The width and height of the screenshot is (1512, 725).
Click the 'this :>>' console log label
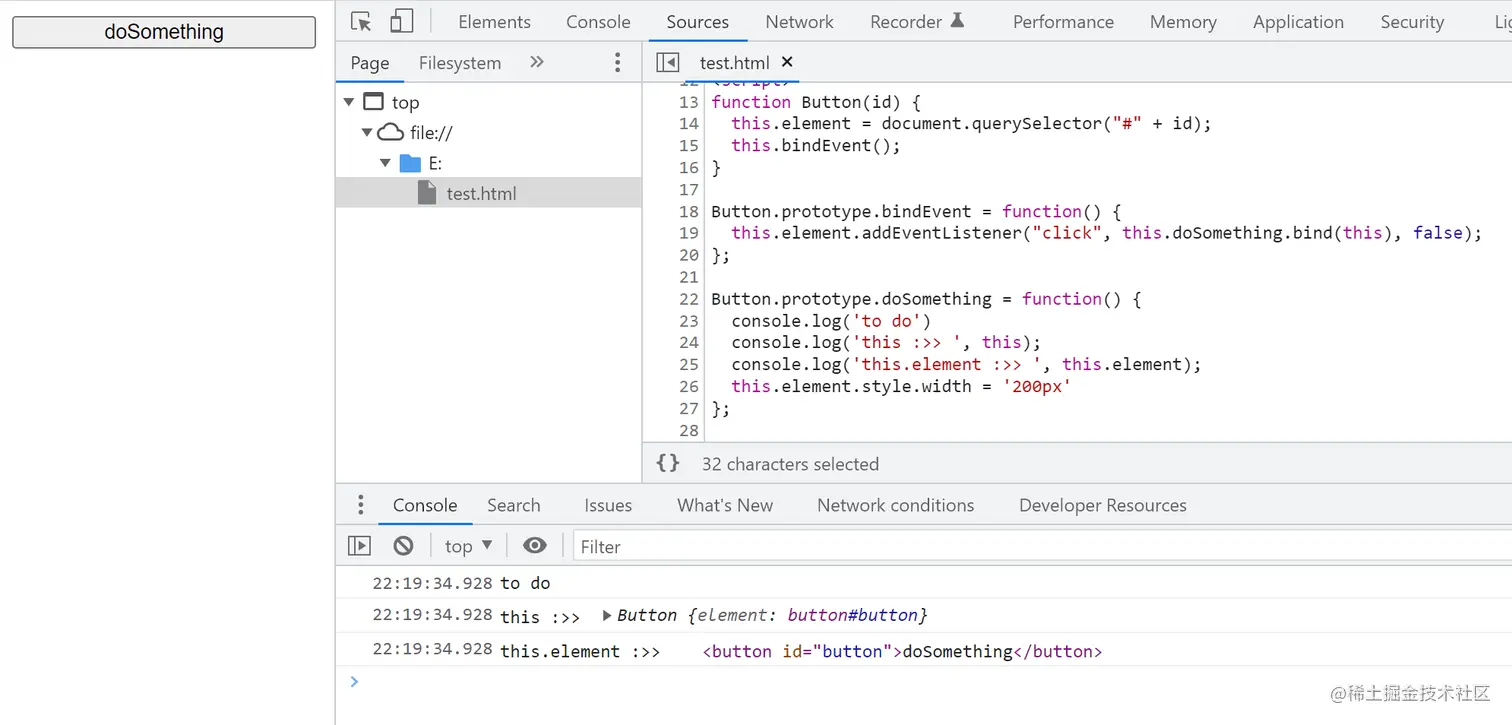coord(540,617)
